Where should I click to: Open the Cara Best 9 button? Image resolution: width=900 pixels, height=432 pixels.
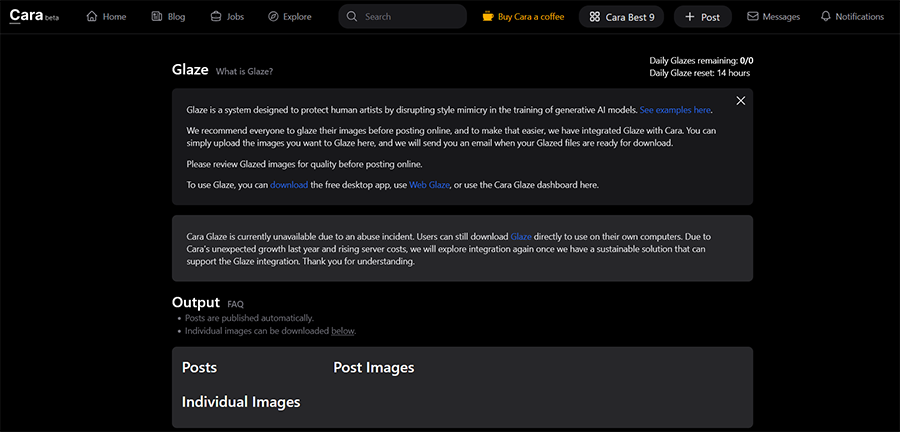point(622,17)
